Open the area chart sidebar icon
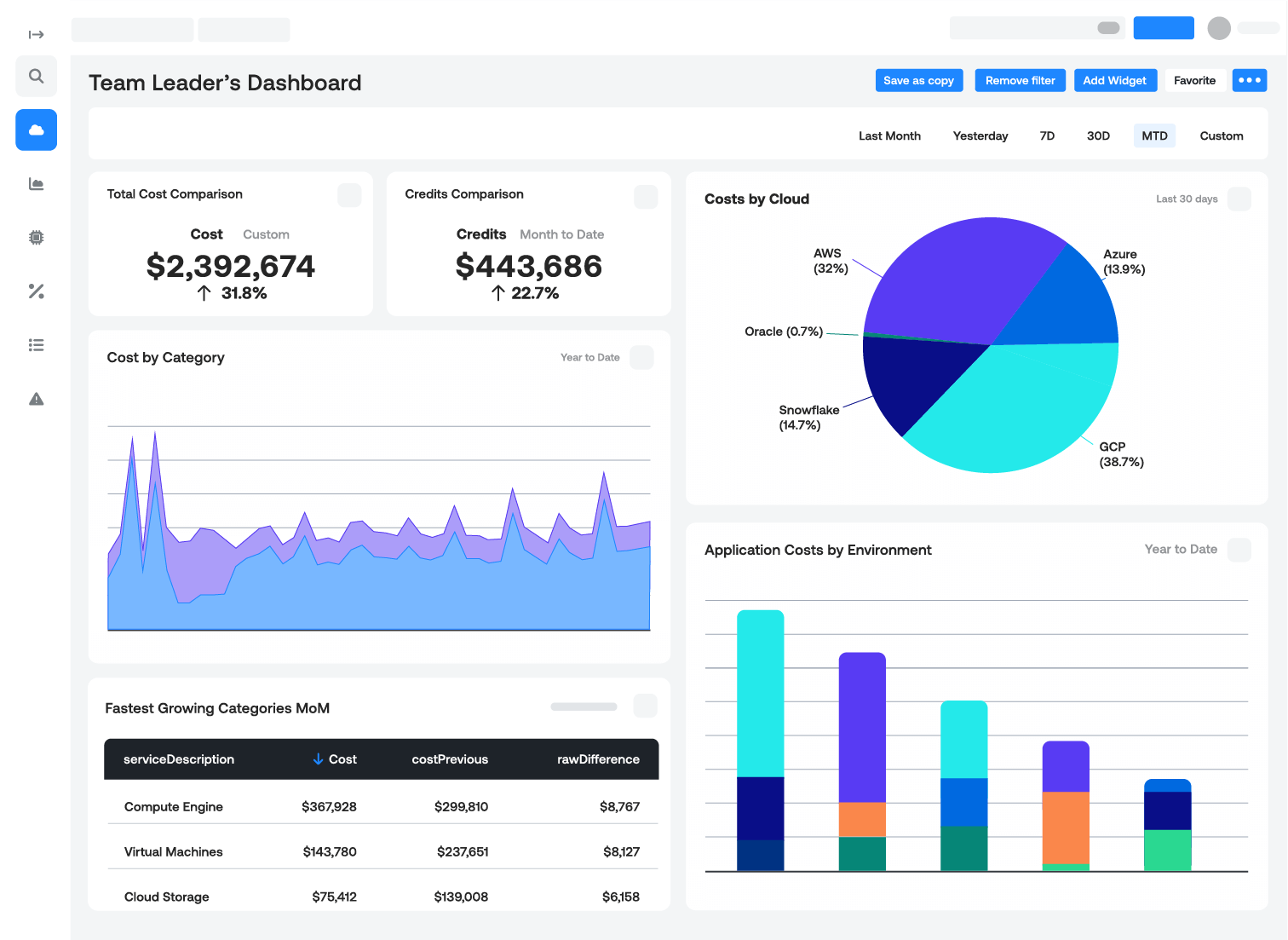1288x940 pixels. click(x=36, y=184)
